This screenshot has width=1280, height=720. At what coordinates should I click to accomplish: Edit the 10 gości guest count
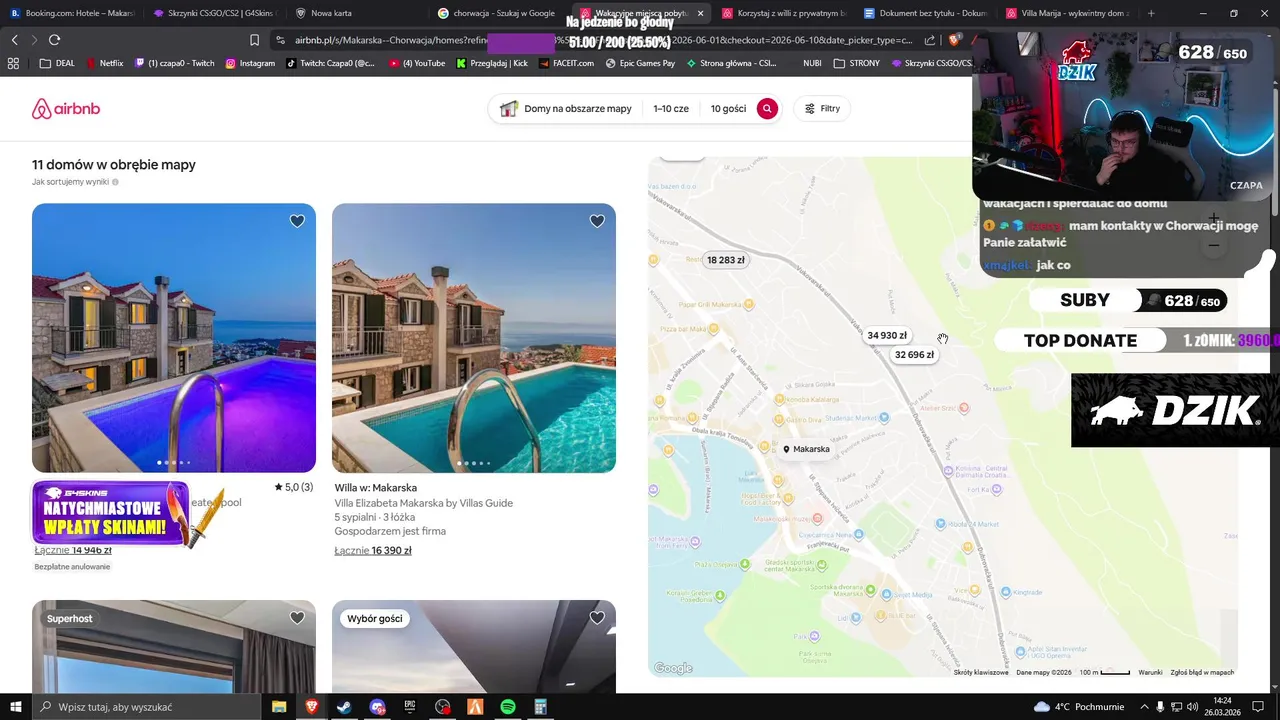point(728,109)
